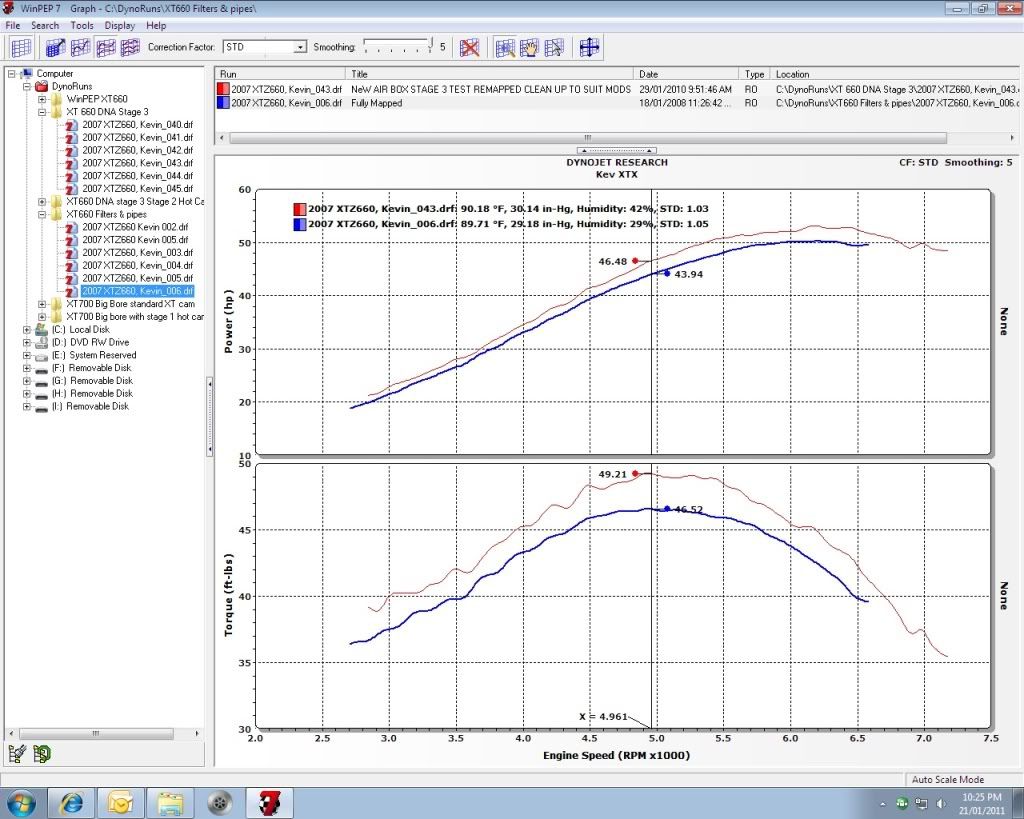Collapse the XT660 Filters & pipes folder
Viewport: 1024px width, 819px height.
pos(42,214)
